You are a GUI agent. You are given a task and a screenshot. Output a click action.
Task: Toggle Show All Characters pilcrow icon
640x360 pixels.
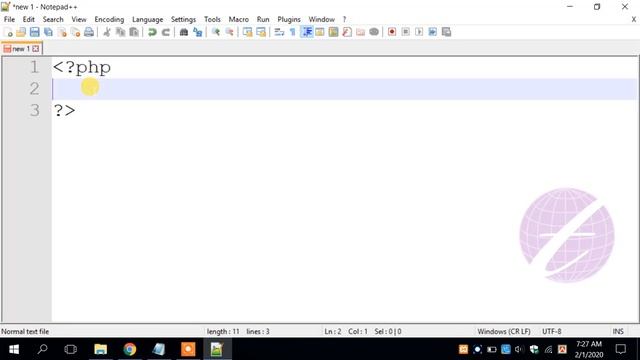(293, 32)
